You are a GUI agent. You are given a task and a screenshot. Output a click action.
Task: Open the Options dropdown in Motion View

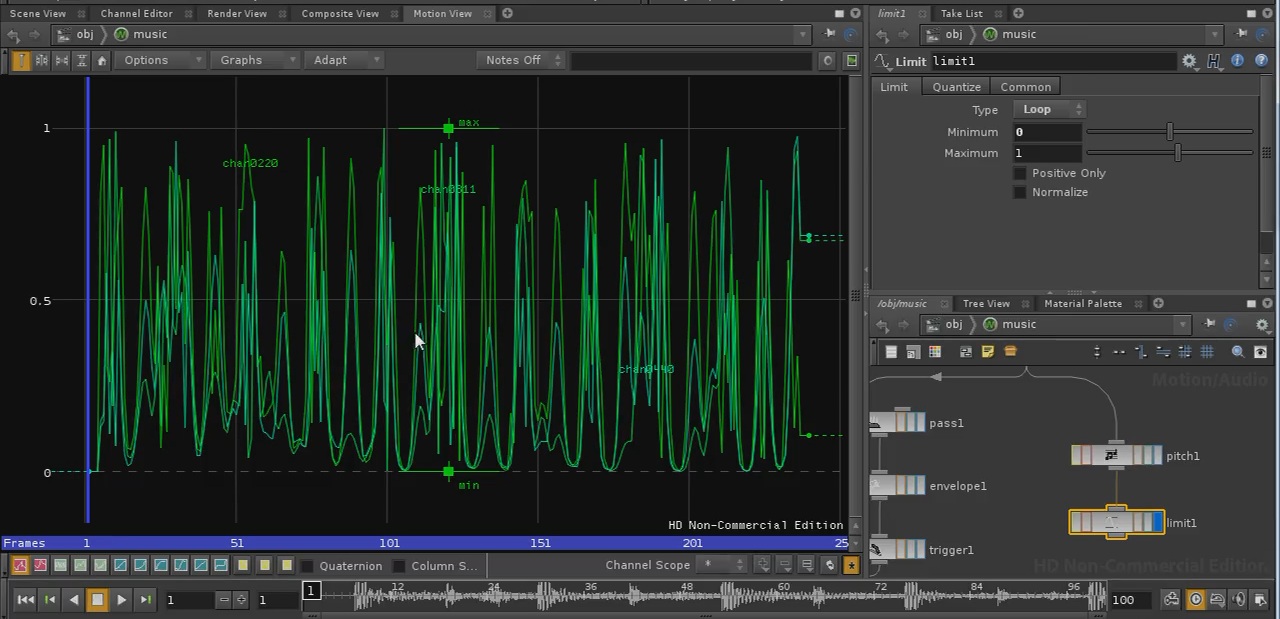160,60
